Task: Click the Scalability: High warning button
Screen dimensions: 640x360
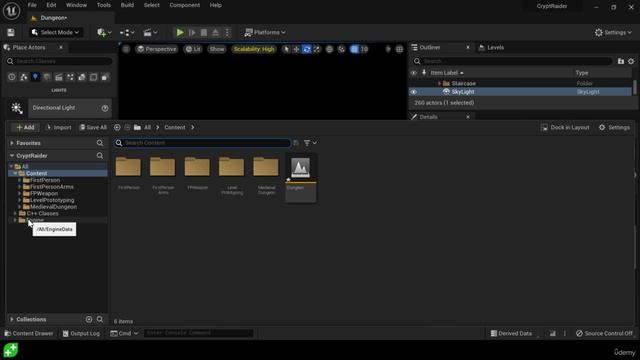Action: [x=254, y=49]
